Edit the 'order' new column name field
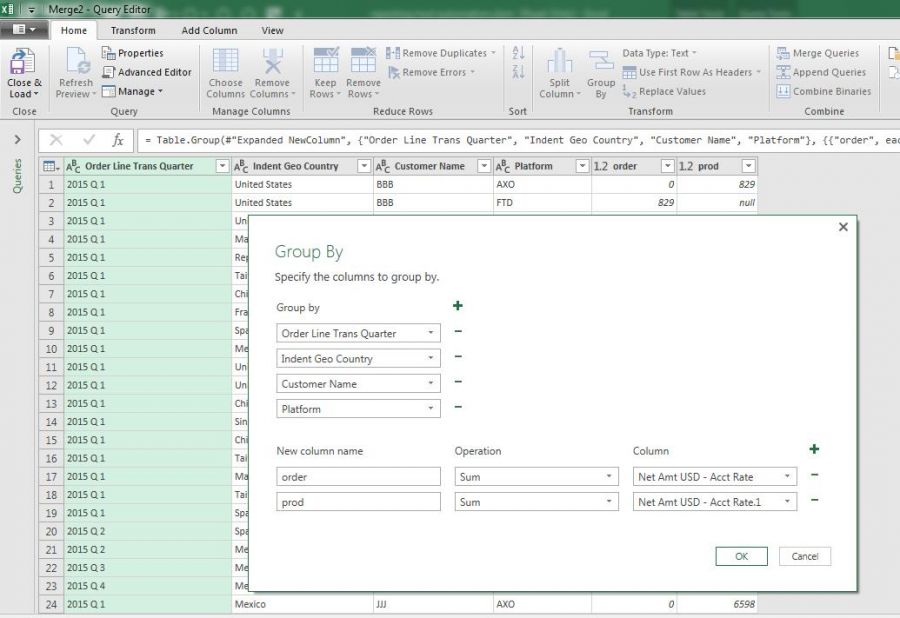This screenshot has width=900, height=618. click(358, 476)
